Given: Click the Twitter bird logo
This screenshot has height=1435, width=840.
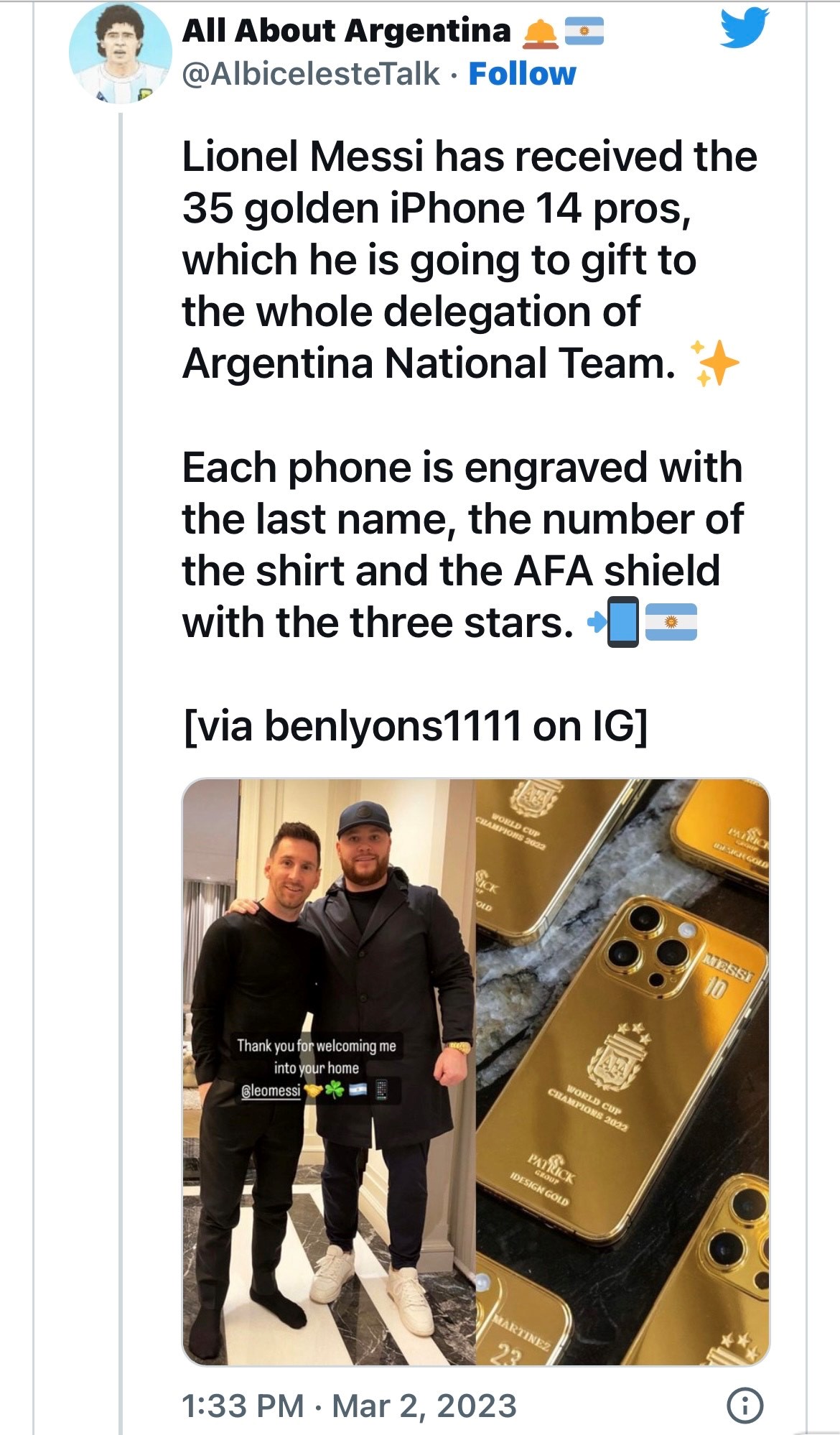Looking at the screenshot, I should point(744,27).
